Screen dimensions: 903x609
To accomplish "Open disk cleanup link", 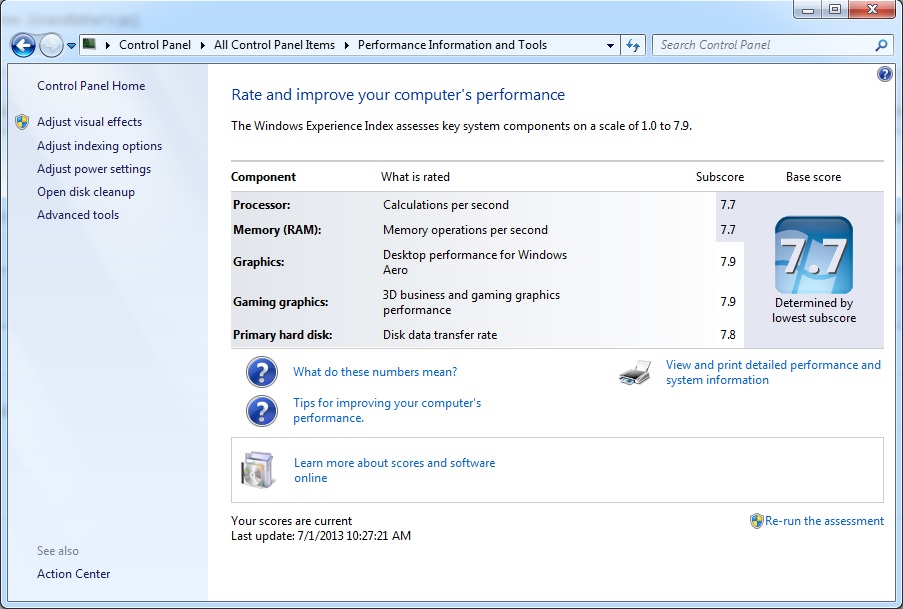I will pyautogui.click(x=86, y=192).
